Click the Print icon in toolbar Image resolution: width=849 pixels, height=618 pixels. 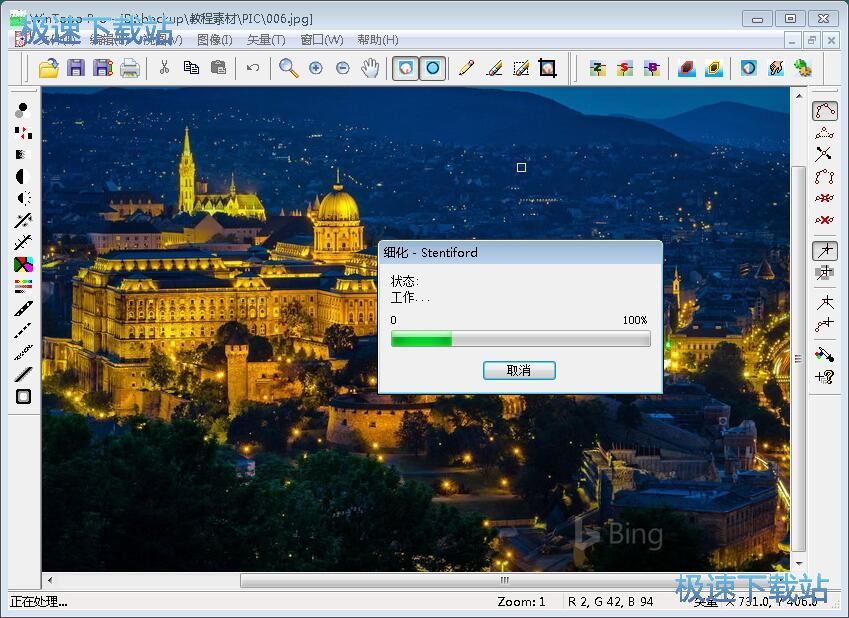click(130, 68)
